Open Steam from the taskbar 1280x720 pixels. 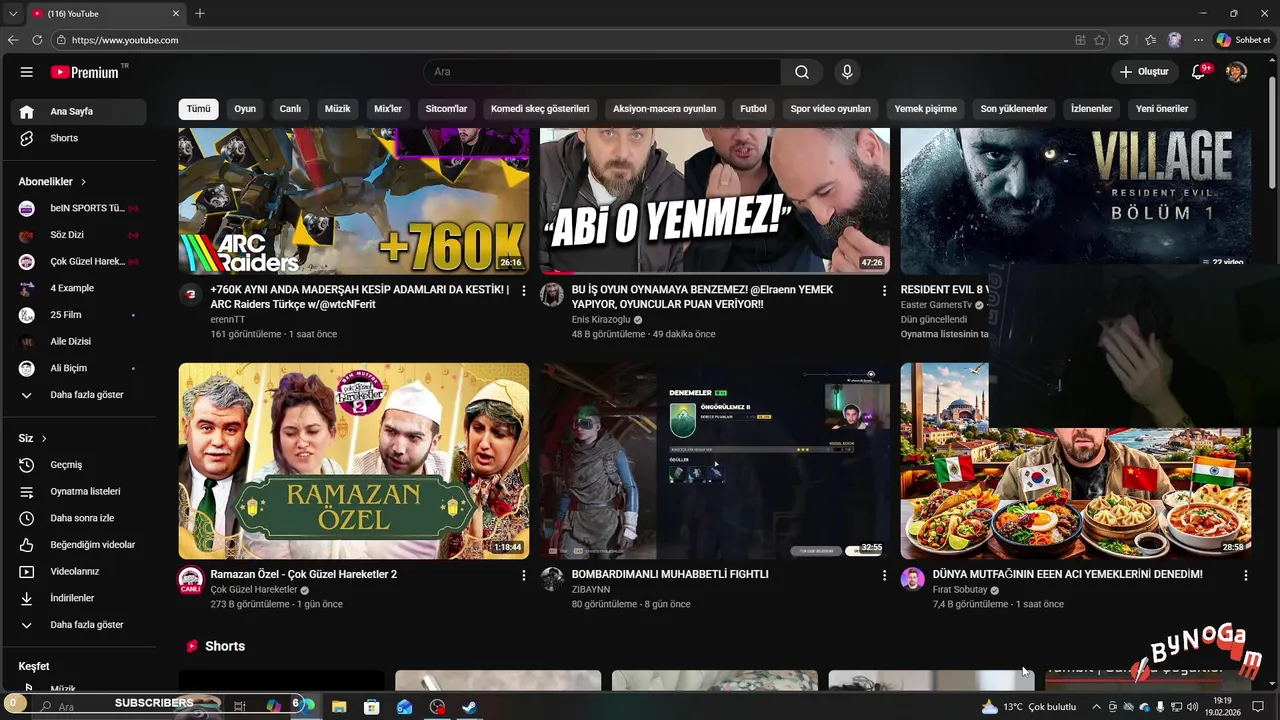469,706
